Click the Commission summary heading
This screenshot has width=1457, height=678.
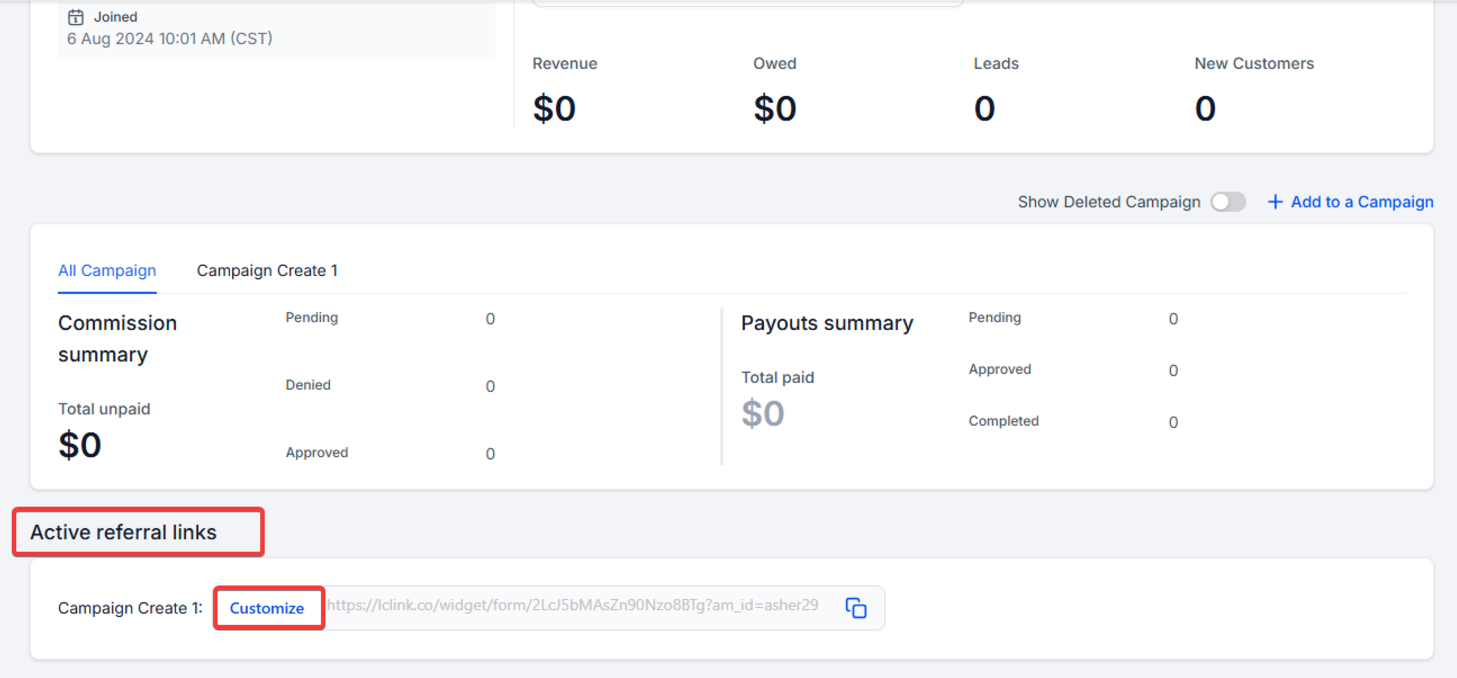point(117,338)
